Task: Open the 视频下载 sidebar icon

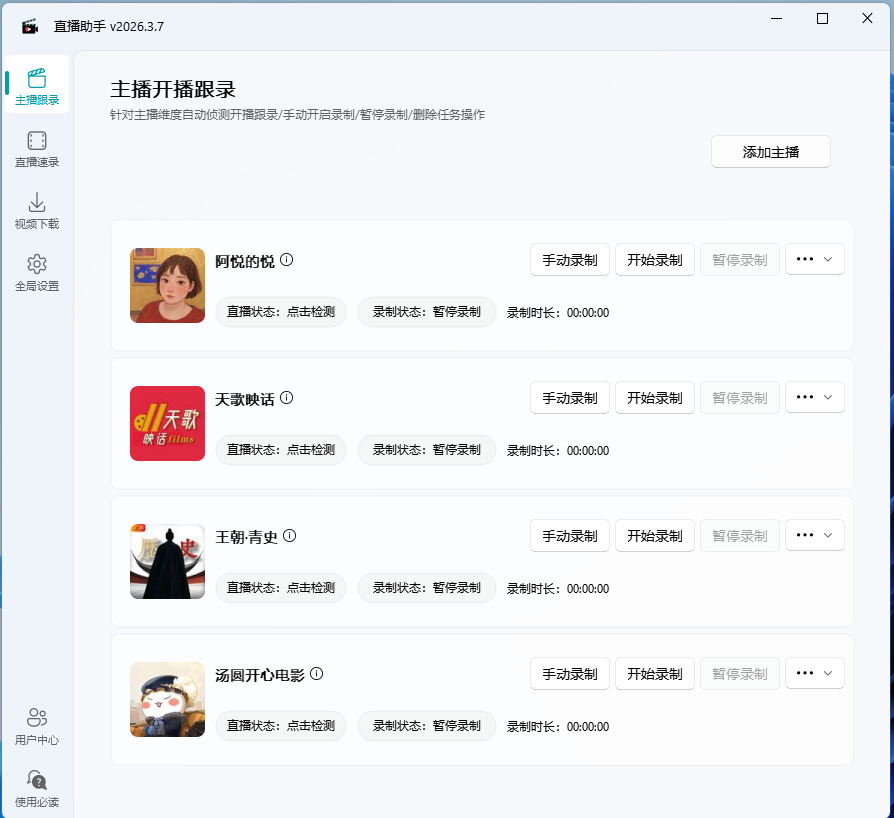Action: [x=37, y=210]
